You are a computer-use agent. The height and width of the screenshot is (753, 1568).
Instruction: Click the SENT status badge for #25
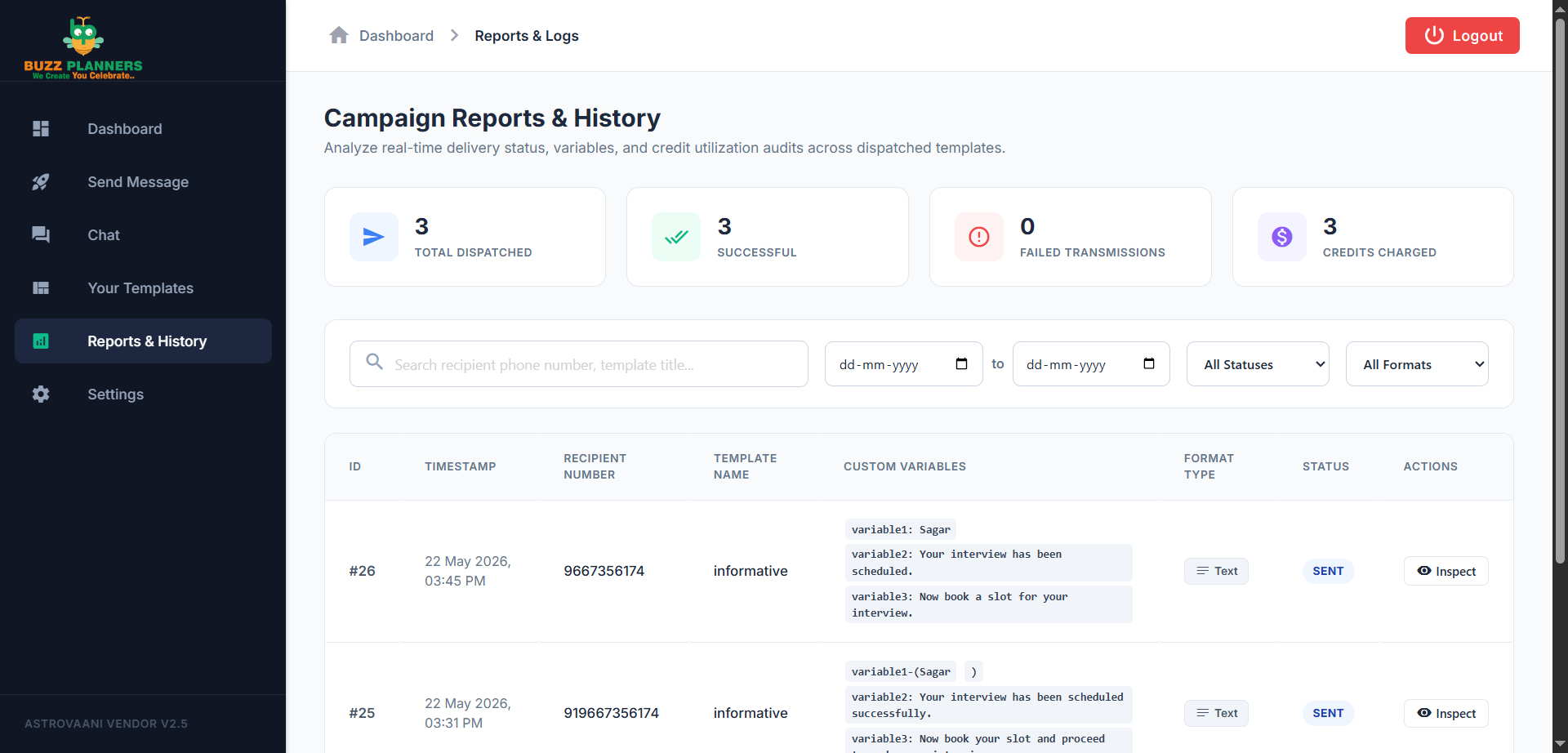tap(1328, 713)
